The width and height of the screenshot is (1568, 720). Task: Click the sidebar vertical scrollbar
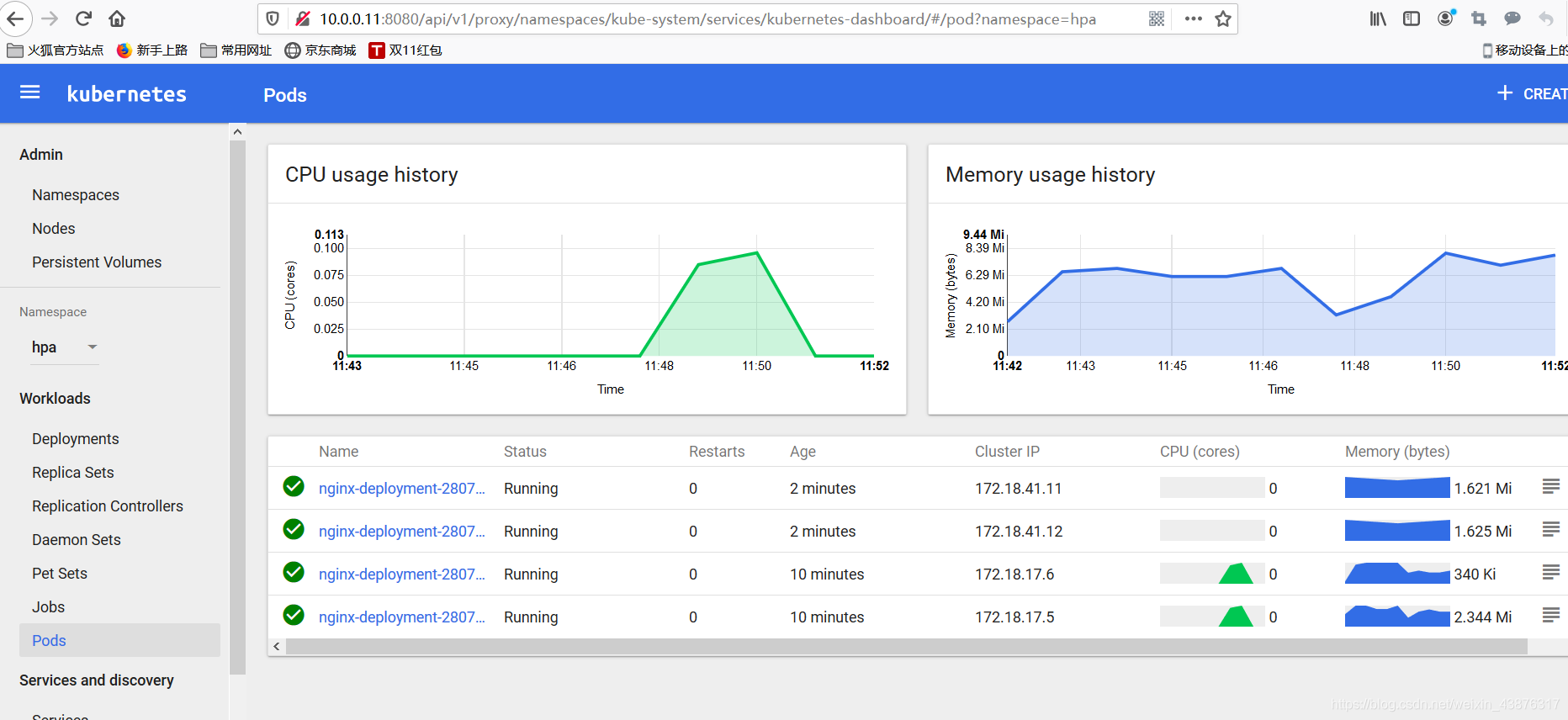pos(238,407)
